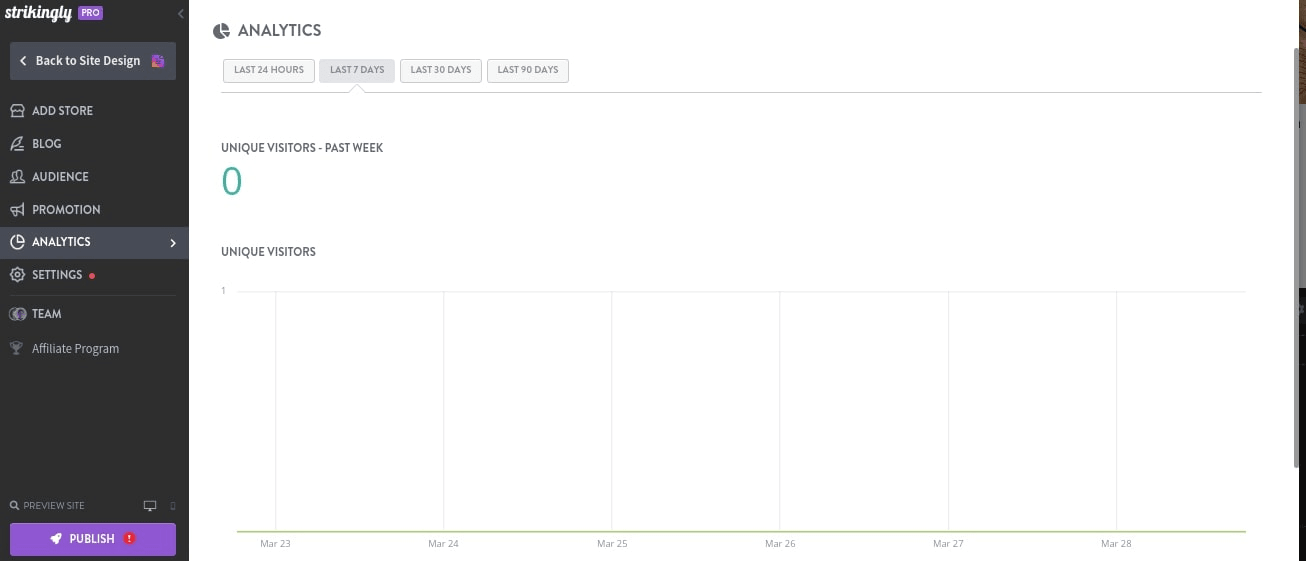Go back to Site Design
The height and width of the screenshot is (561, 1306).
click(93, 61)
